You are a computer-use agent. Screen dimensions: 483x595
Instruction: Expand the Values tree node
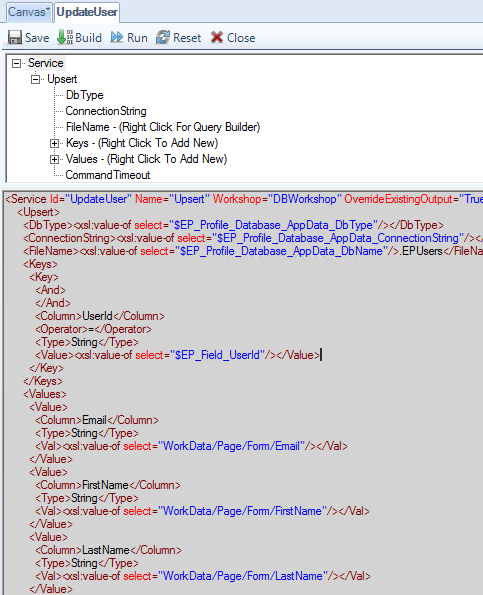[54, 159]
